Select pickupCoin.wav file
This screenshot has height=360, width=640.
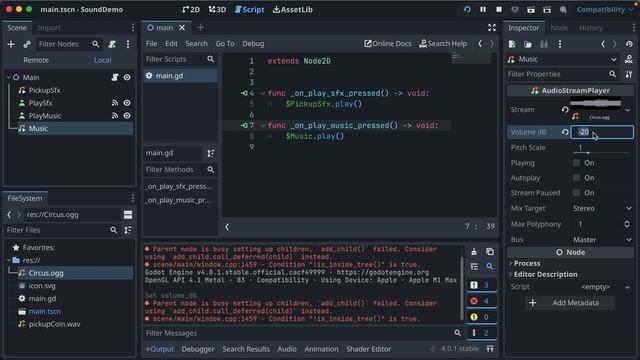[x=54, y=324]
